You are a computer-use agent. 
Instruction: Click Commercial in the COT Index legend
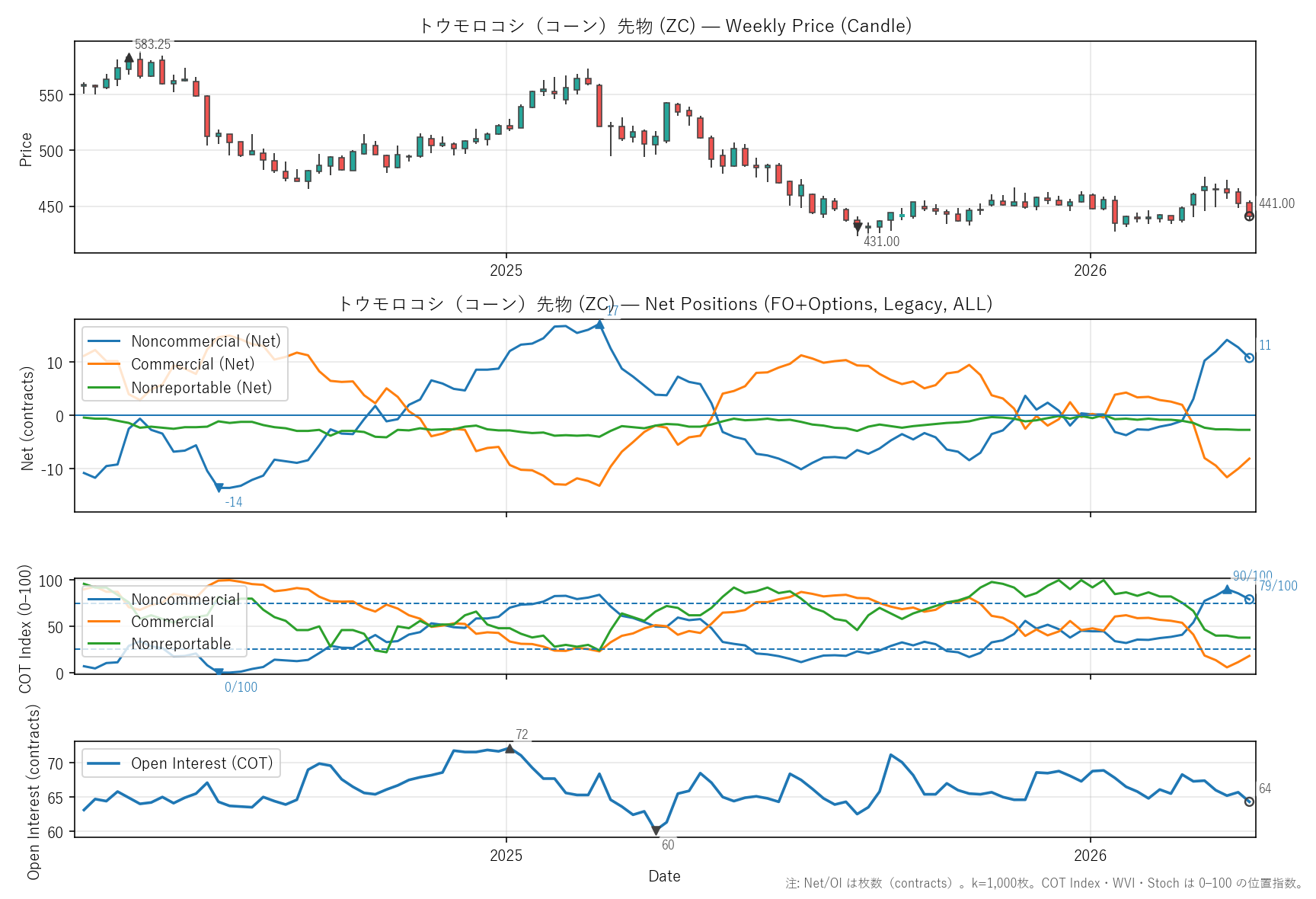(172, 622)
